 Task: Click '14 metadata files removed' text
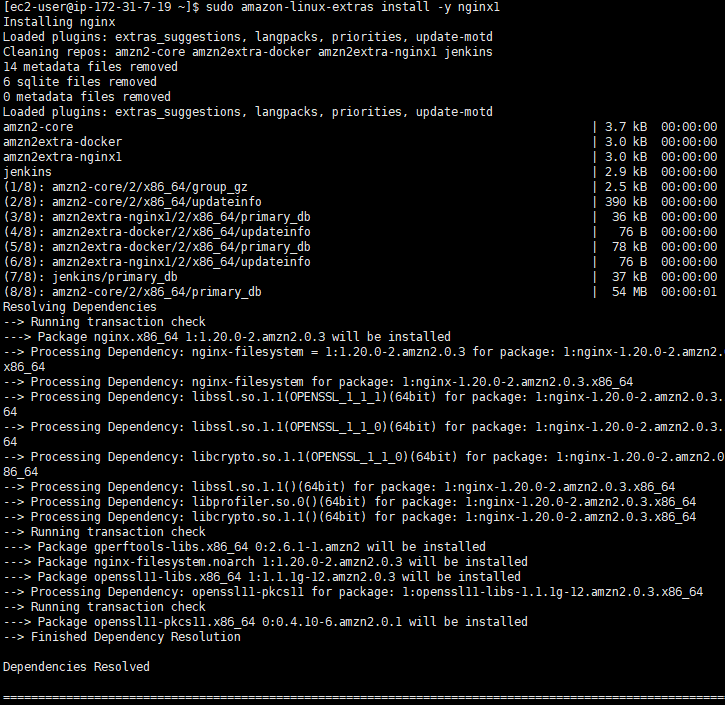[90, 67]
